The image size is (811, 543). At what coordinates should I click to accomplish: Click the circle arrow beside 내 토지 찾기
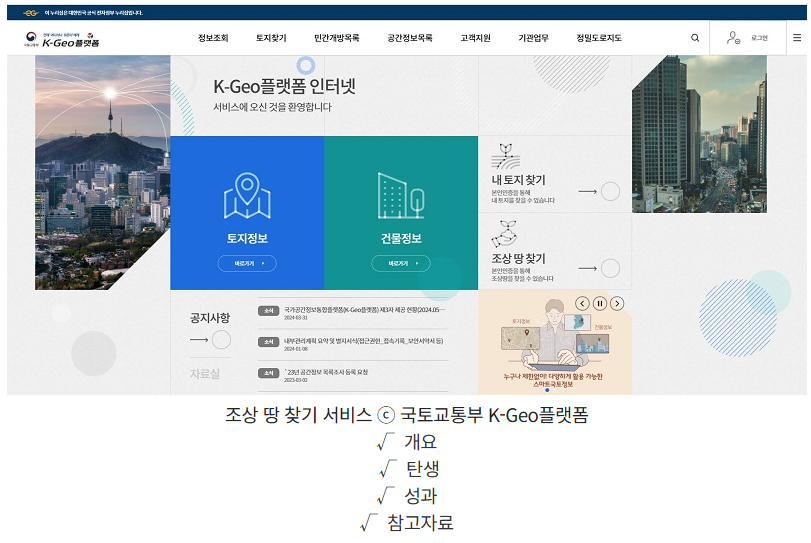coord(610,191)
